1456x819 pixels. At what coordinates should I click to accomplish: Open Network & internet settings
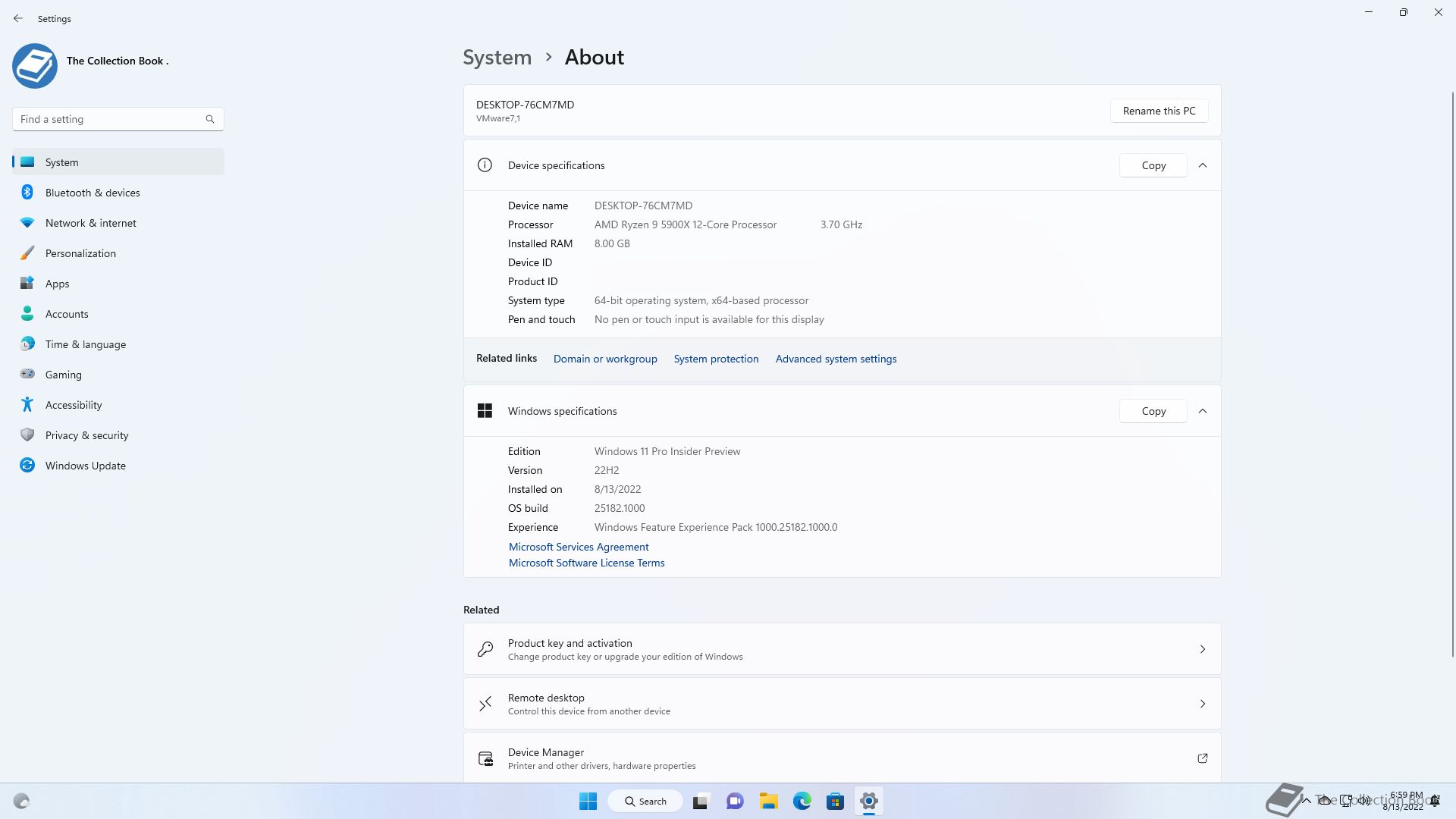coord(118,223)
